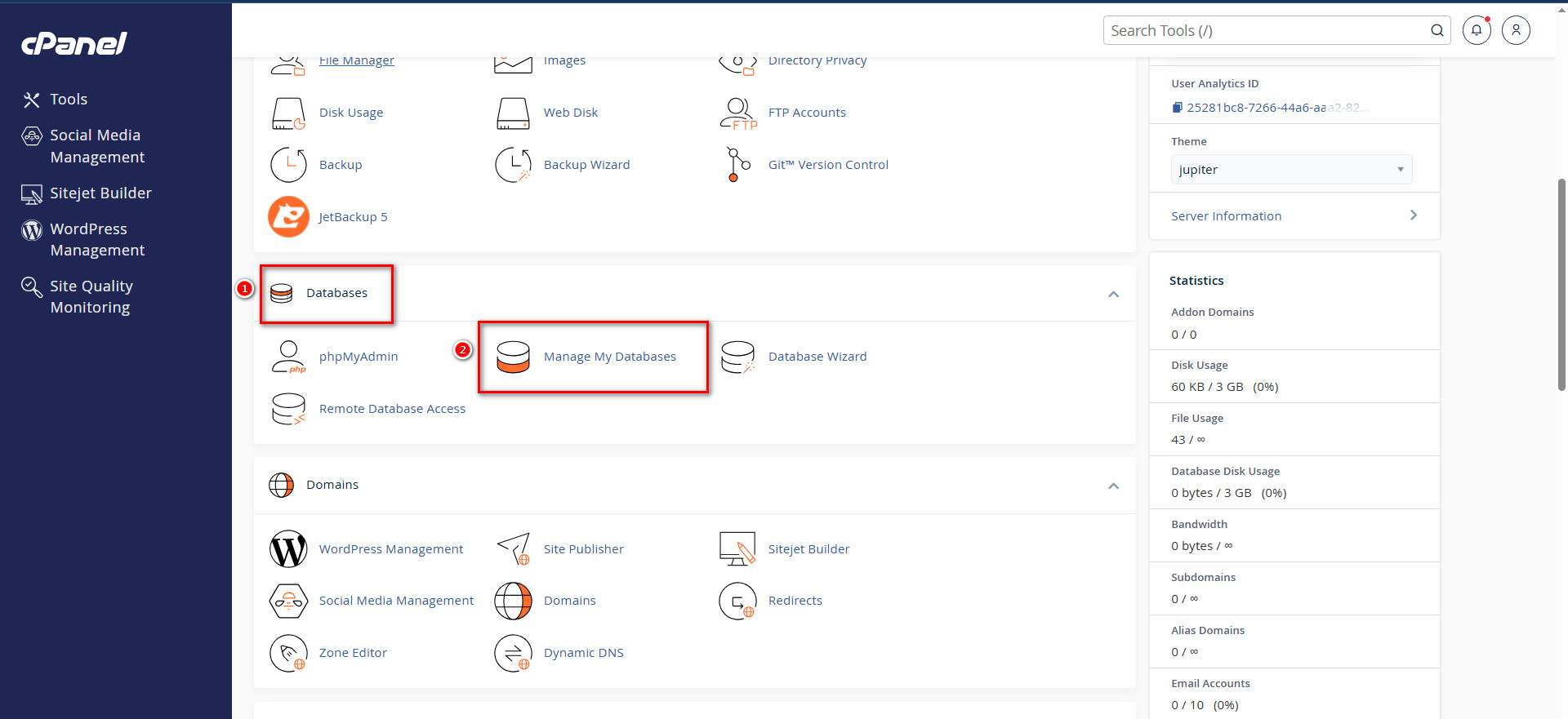
Task: Open the Dynamic DNS icon
Action: (513, 653)
